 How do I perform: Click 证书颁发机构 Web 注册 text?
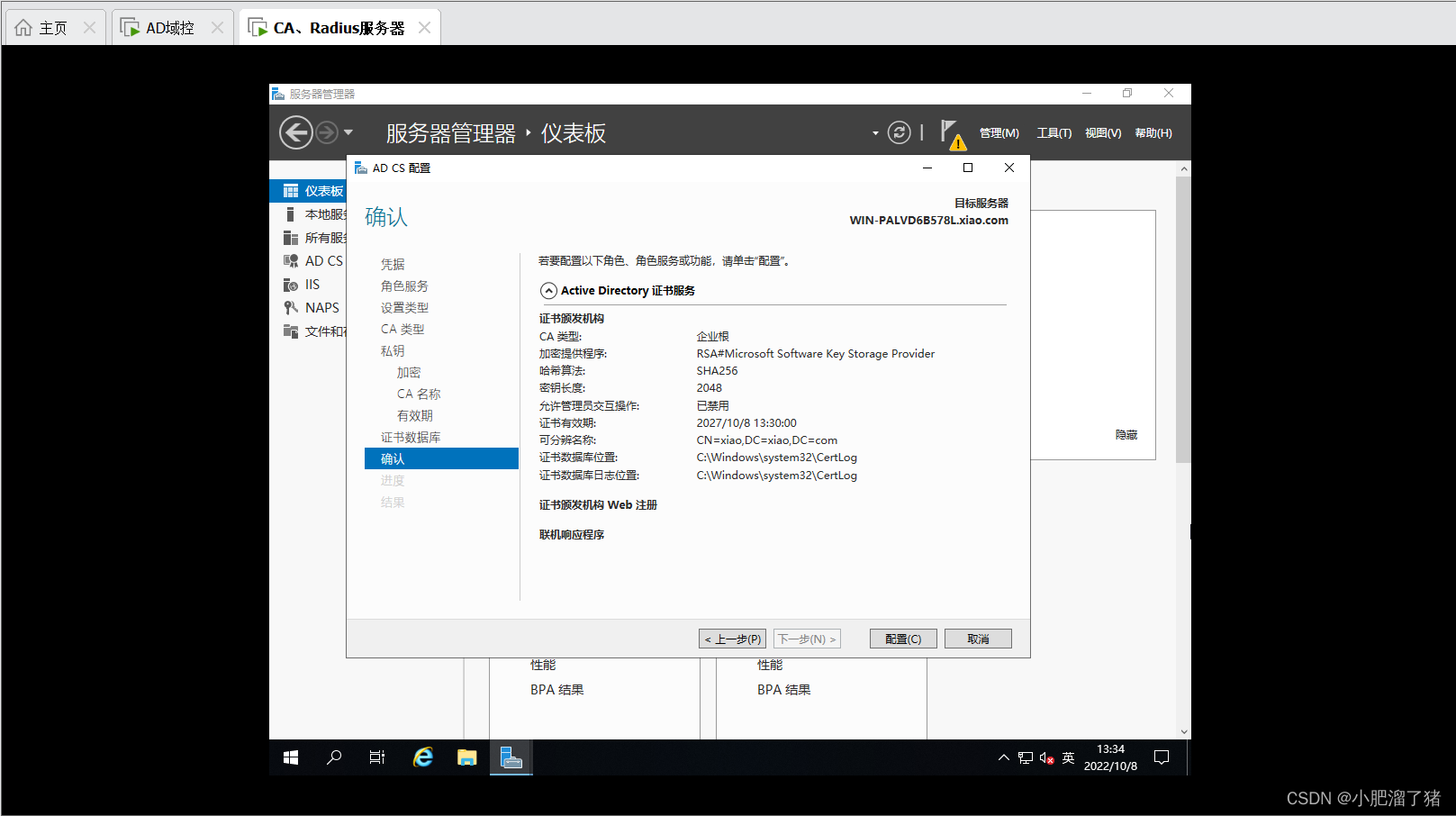tap(598, 505)
